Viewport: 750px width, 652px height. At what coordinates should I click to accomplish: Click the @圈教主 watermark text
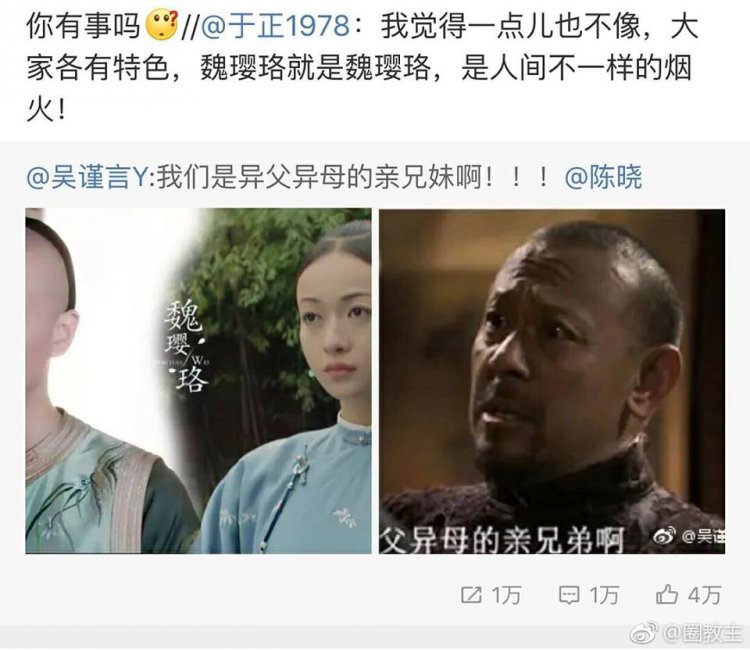pyautogui.click(x=702, y=634)
